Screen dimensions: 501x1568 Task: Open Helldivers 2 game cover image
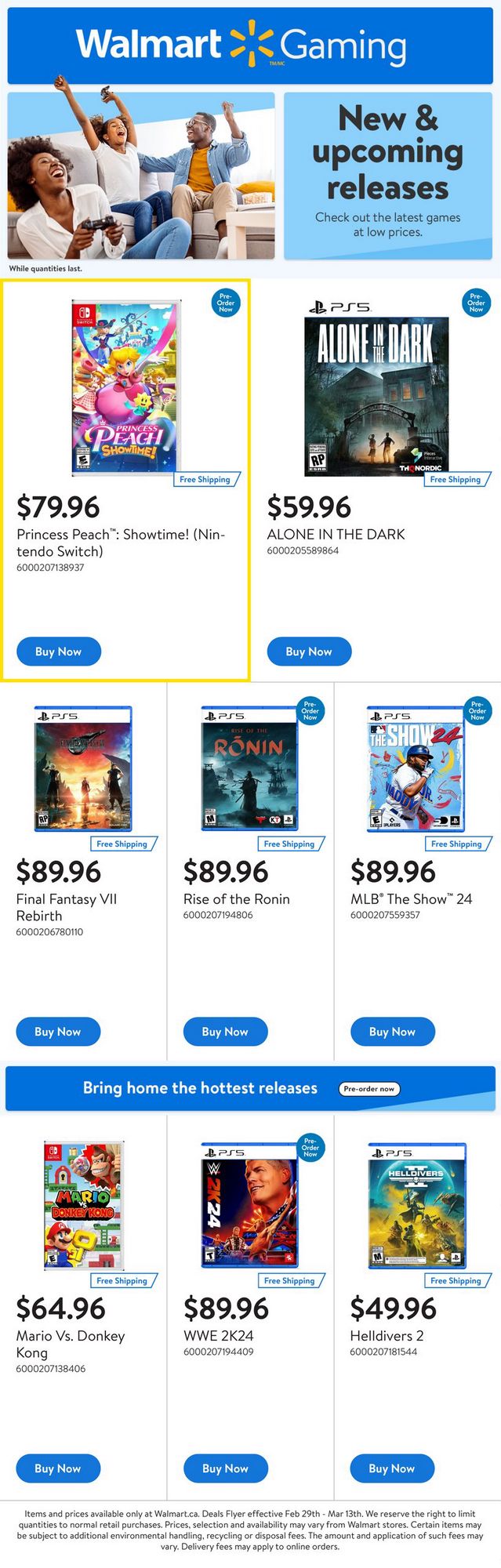pos(416,1206)
